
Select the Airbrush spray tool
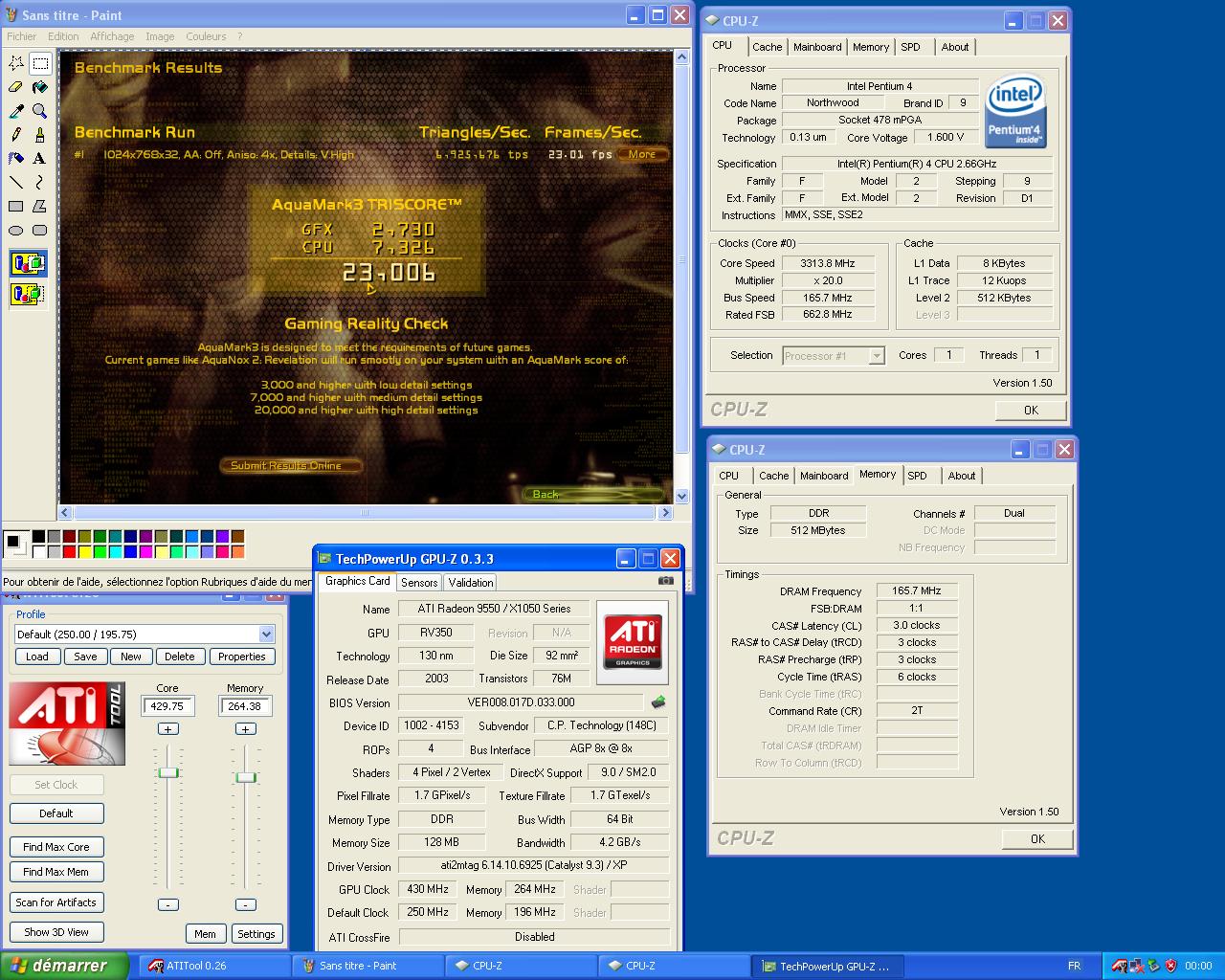[x=16, y=159]
